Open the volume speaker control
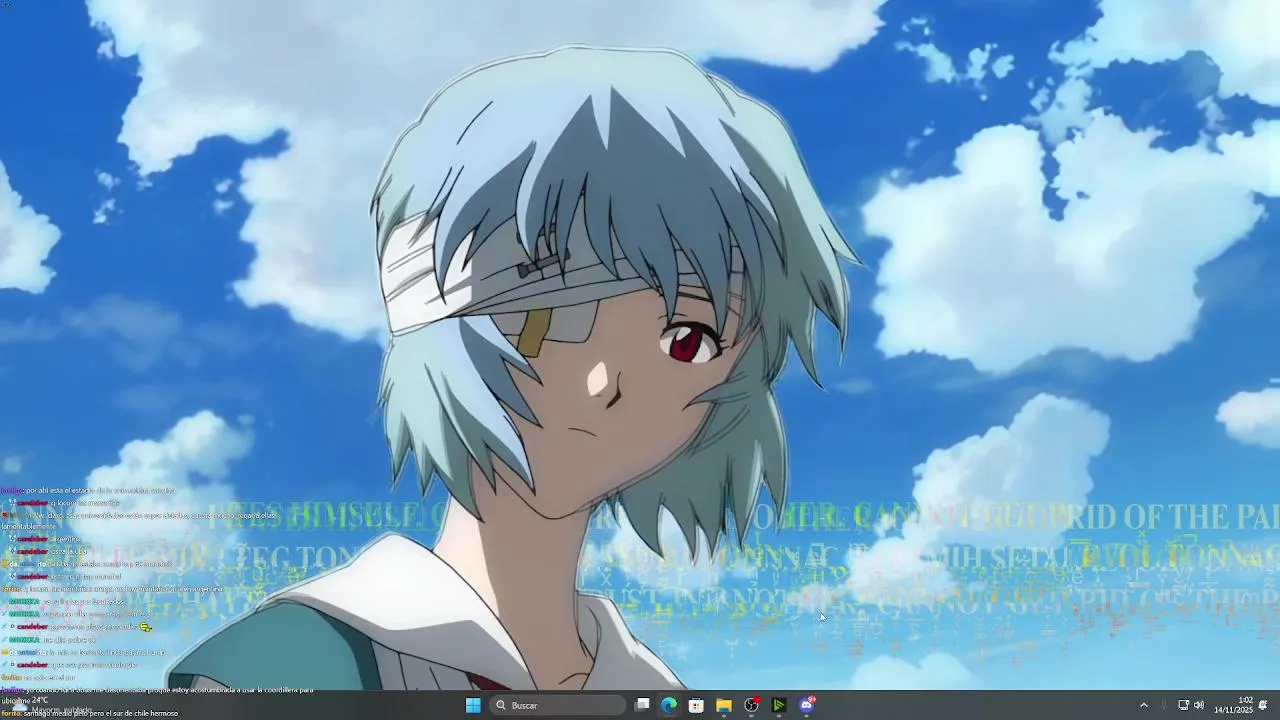Viewport: 1280px width, 720px height. 1199,705
